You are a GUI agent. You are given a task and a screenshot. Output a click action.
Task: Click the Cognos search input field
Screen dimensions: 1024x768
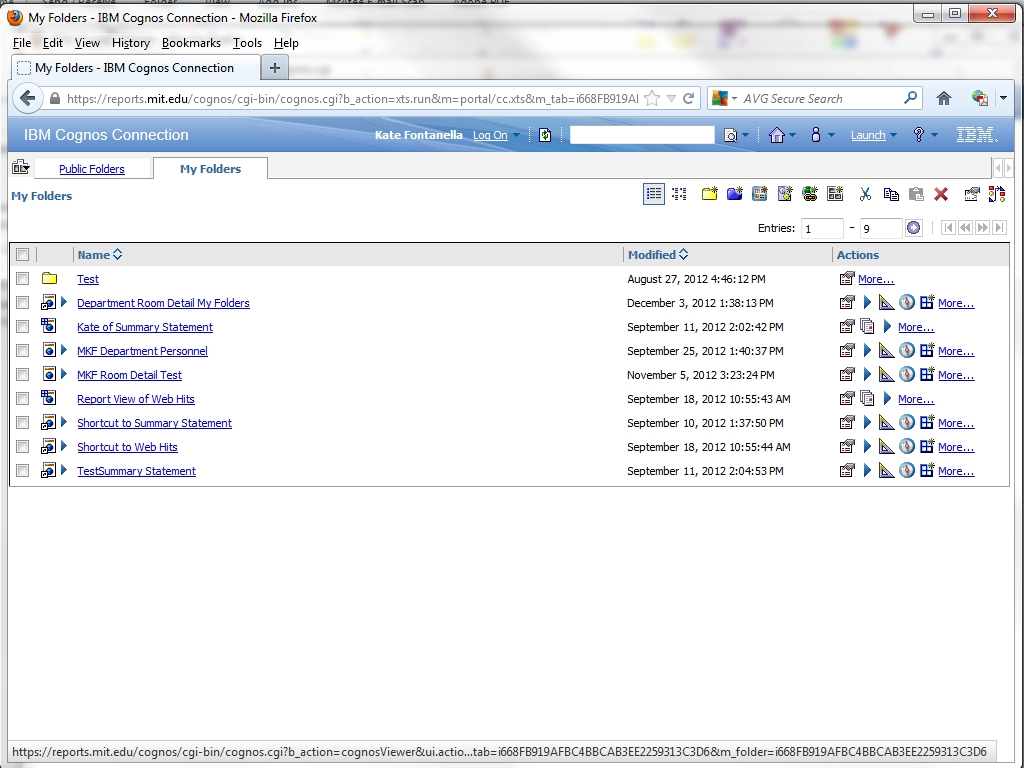click(642, 135)
